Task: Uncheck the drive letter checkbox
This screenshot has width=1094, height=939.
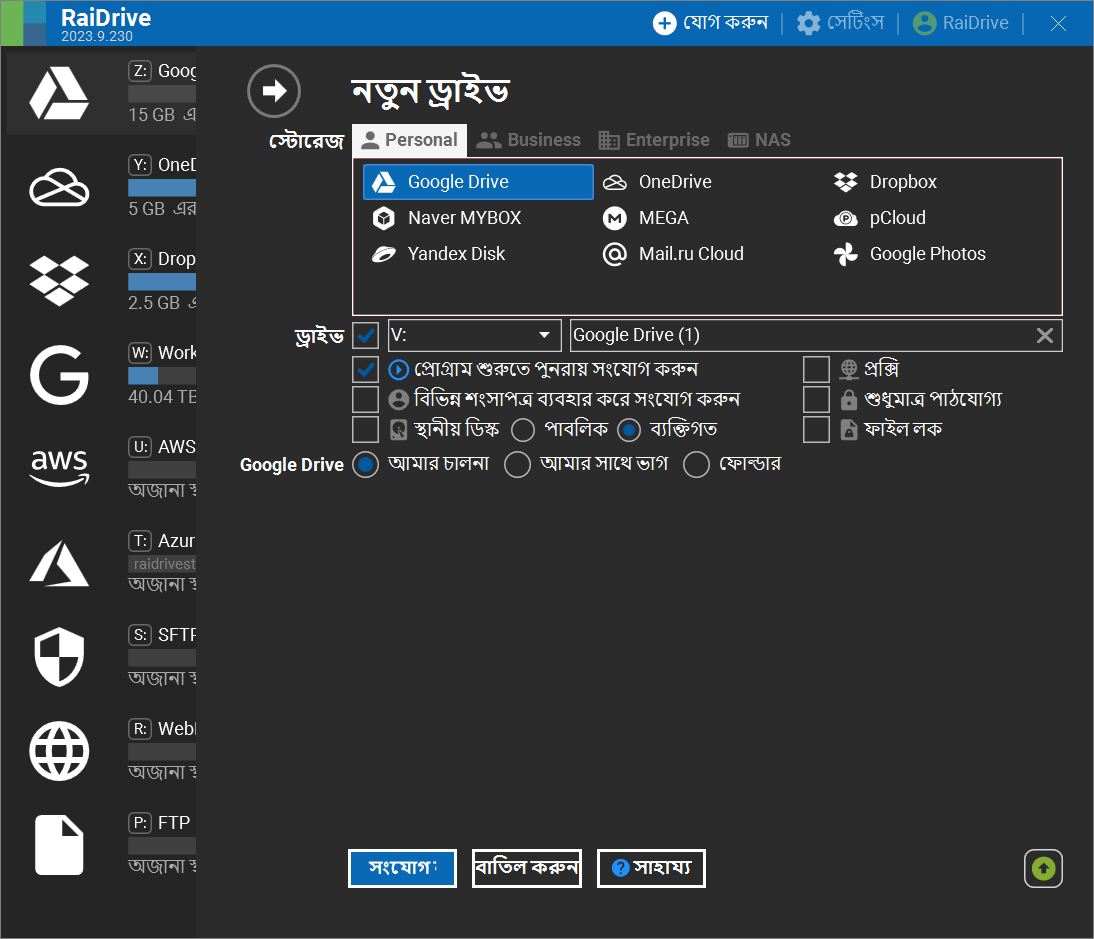Action: click(x=366, y=336)
